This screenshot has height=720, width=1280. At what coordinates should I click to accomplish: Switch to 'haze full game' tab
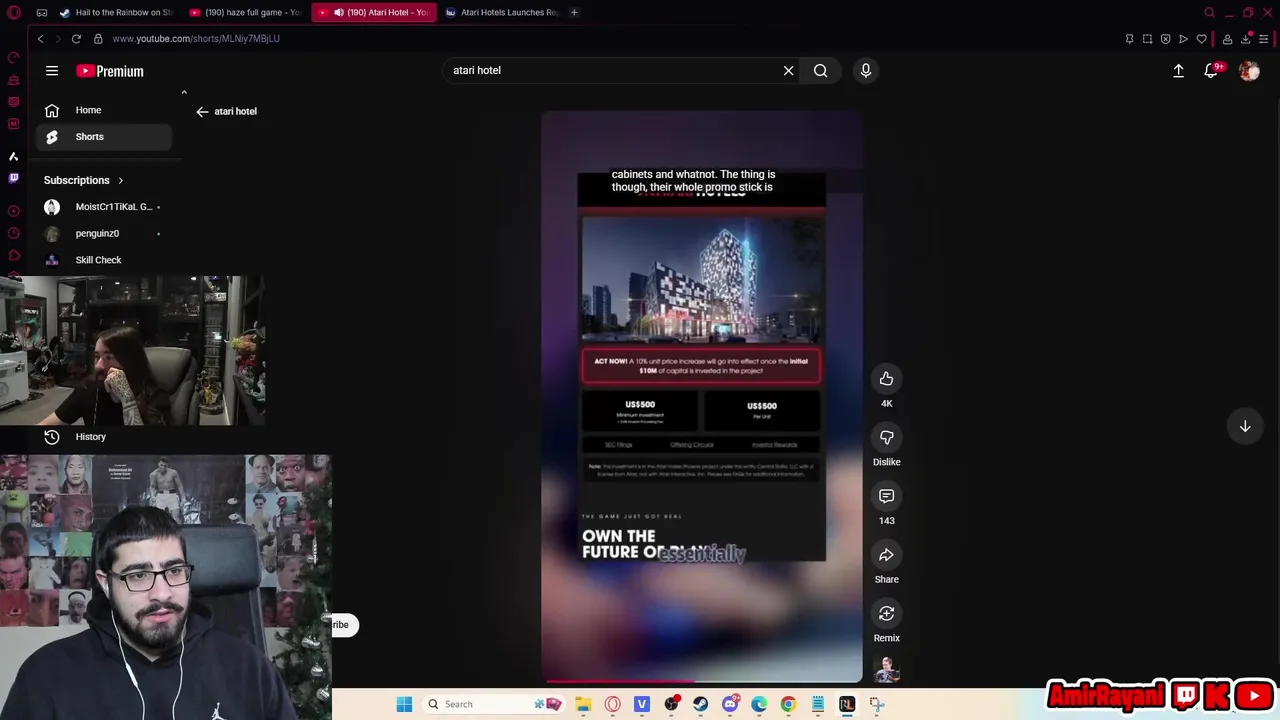[245, 12]
